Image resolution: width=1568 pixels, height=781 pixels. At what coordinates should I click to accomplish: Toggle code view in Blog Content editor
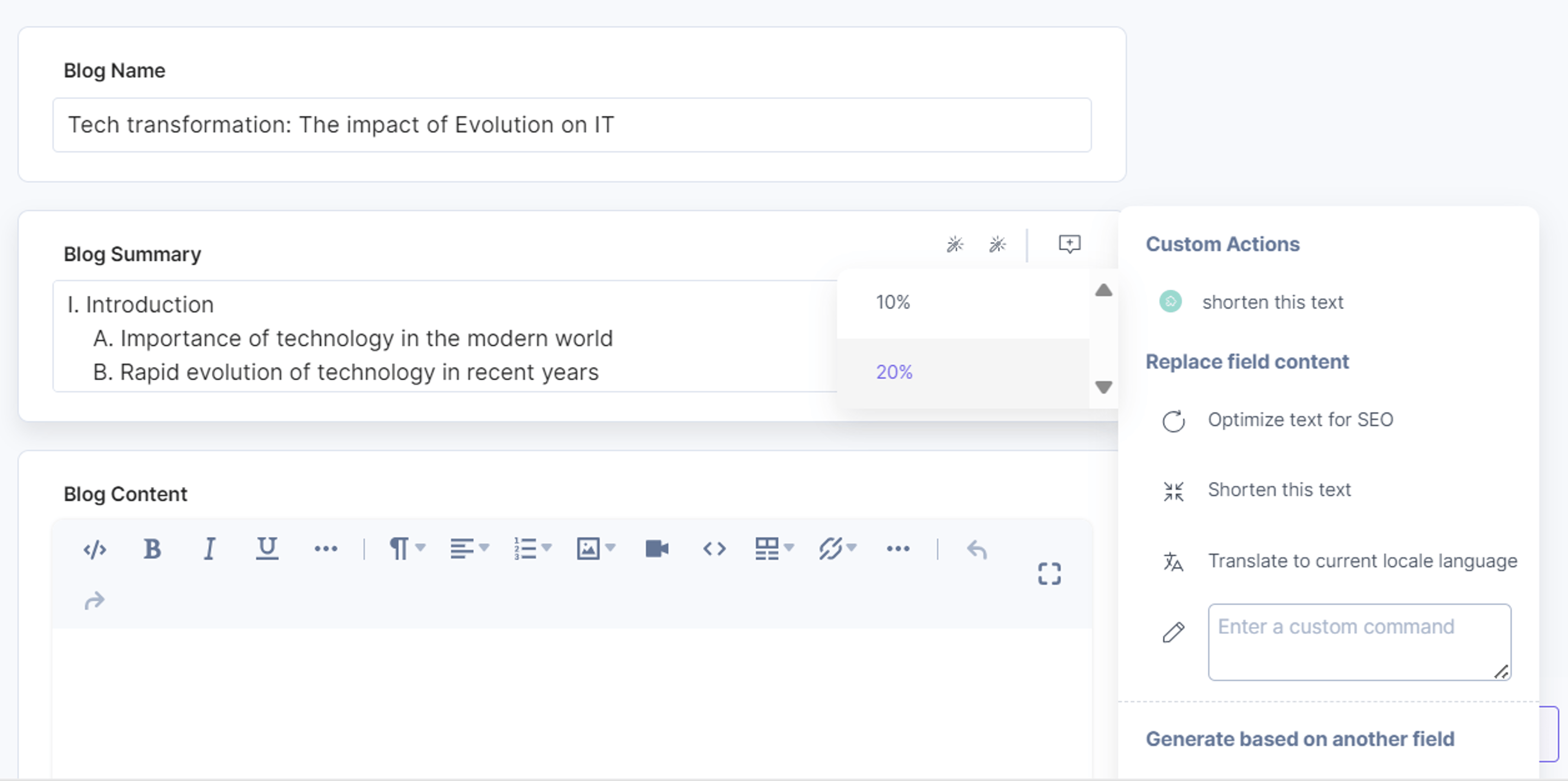click(95, 550)
